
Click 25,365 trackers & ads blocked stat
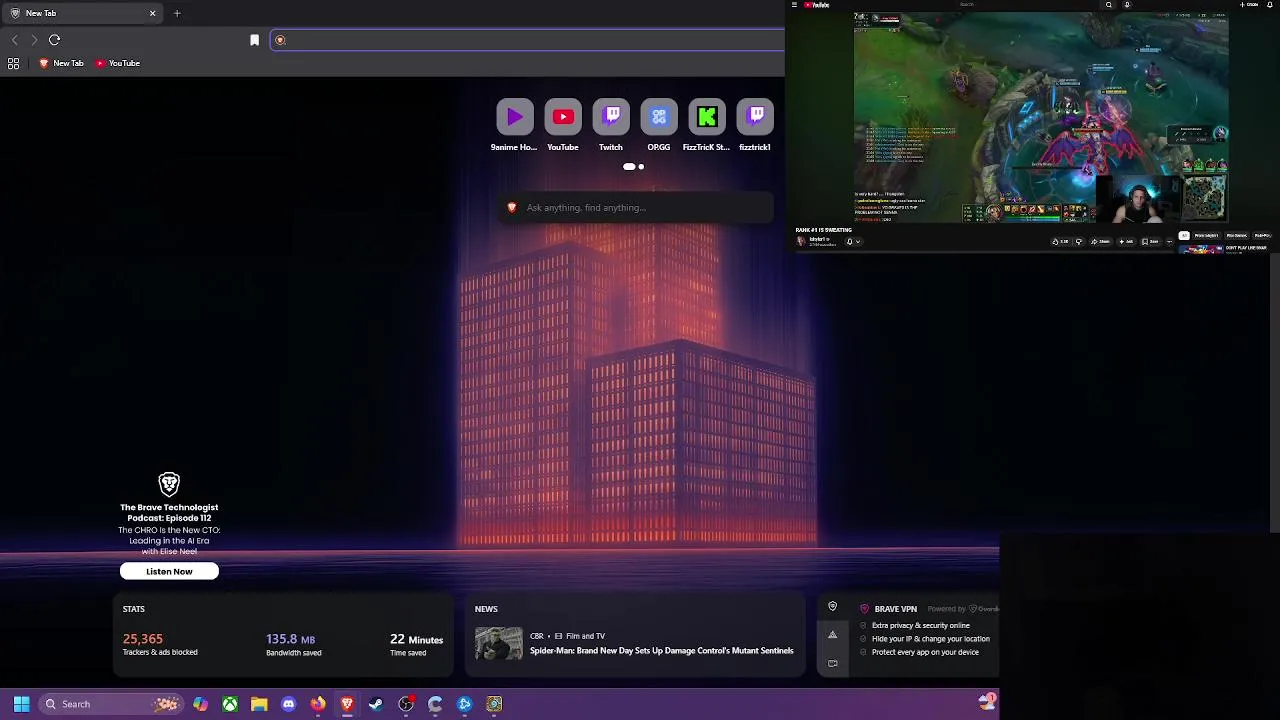click(x=160, y=644)
